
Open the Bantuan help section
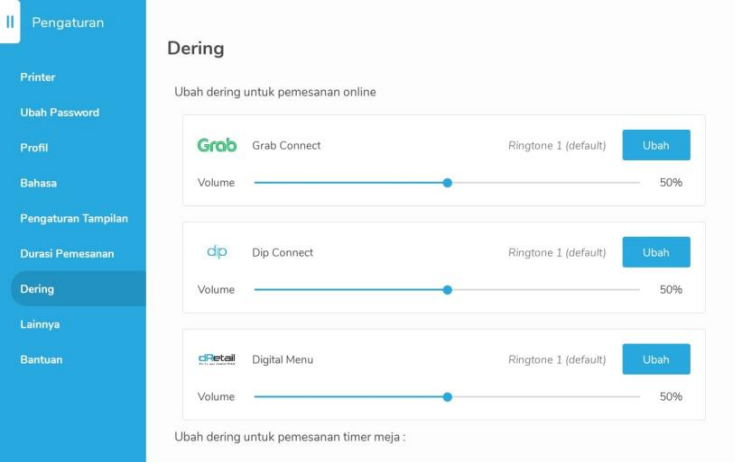(x=41, y=359)
